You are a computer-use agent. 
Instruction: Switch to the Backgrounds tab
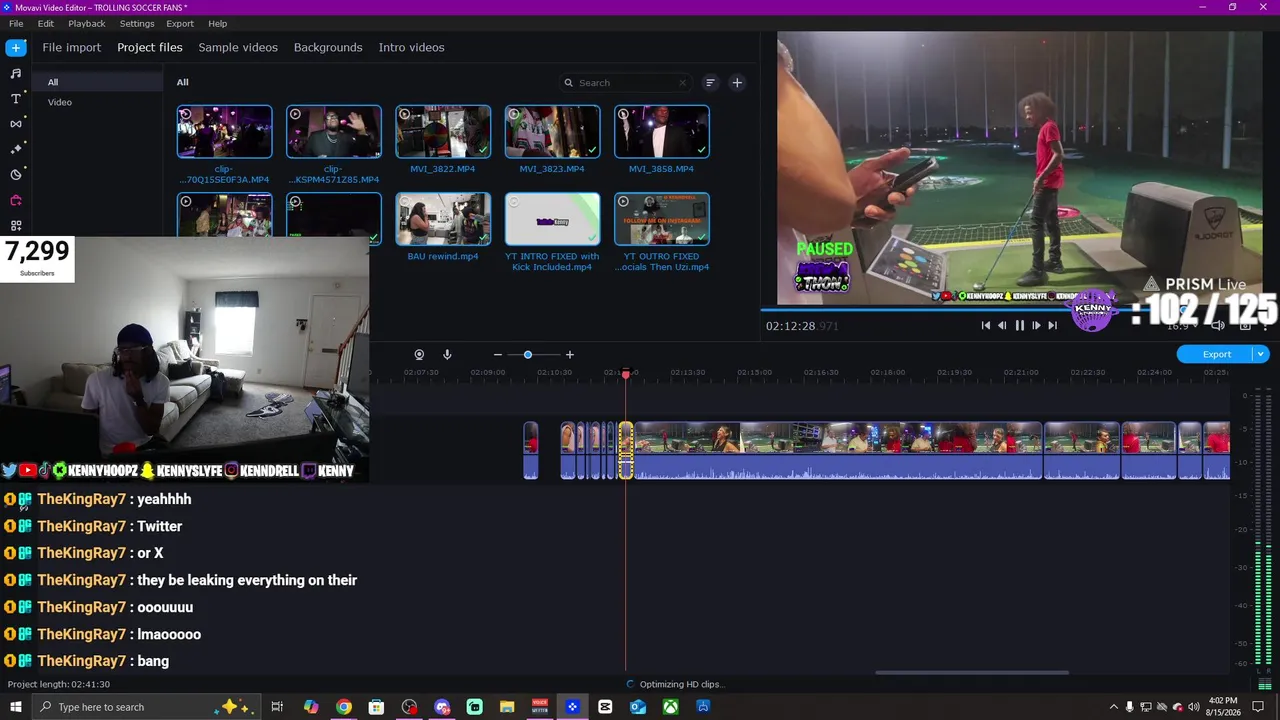[328, 47]
